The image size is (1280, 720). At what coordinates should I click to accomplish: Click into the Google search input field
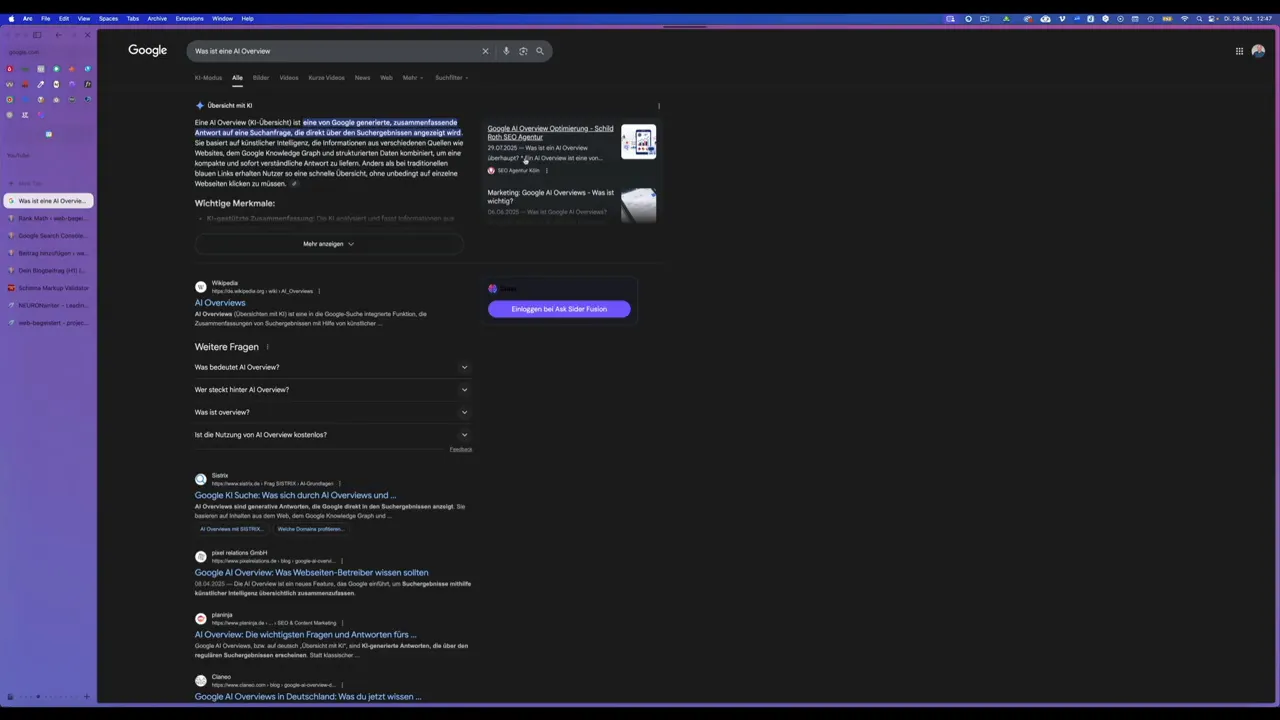point(330,51)
